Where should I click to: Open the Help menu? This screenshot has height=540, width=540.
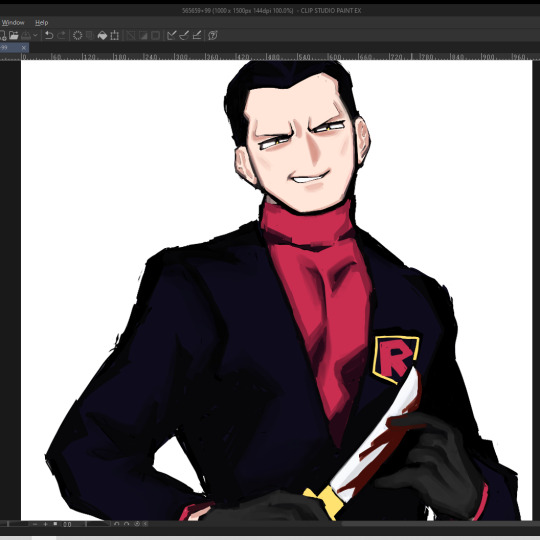42,23
